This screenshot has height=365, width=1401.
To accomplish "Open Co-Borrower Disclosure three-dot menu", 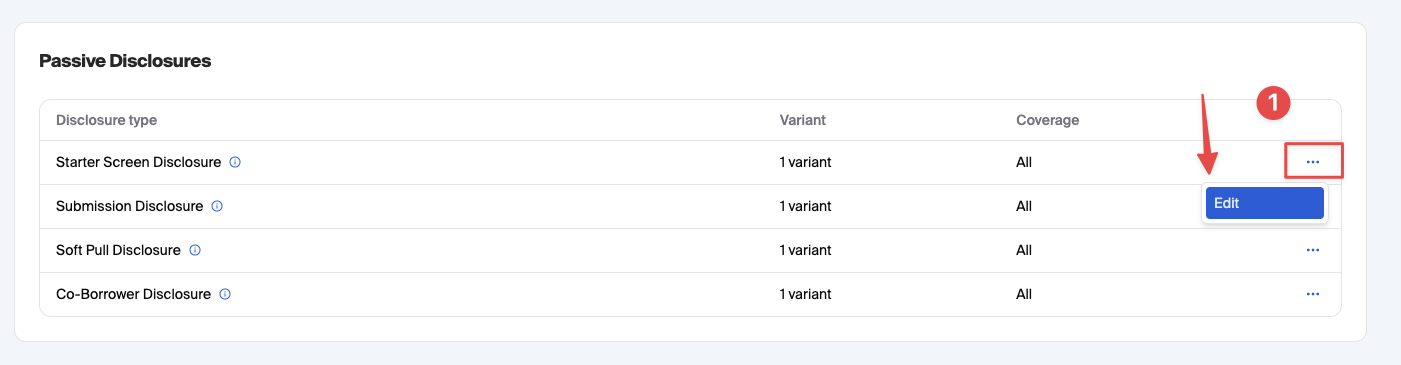I will click(1312, 294).
